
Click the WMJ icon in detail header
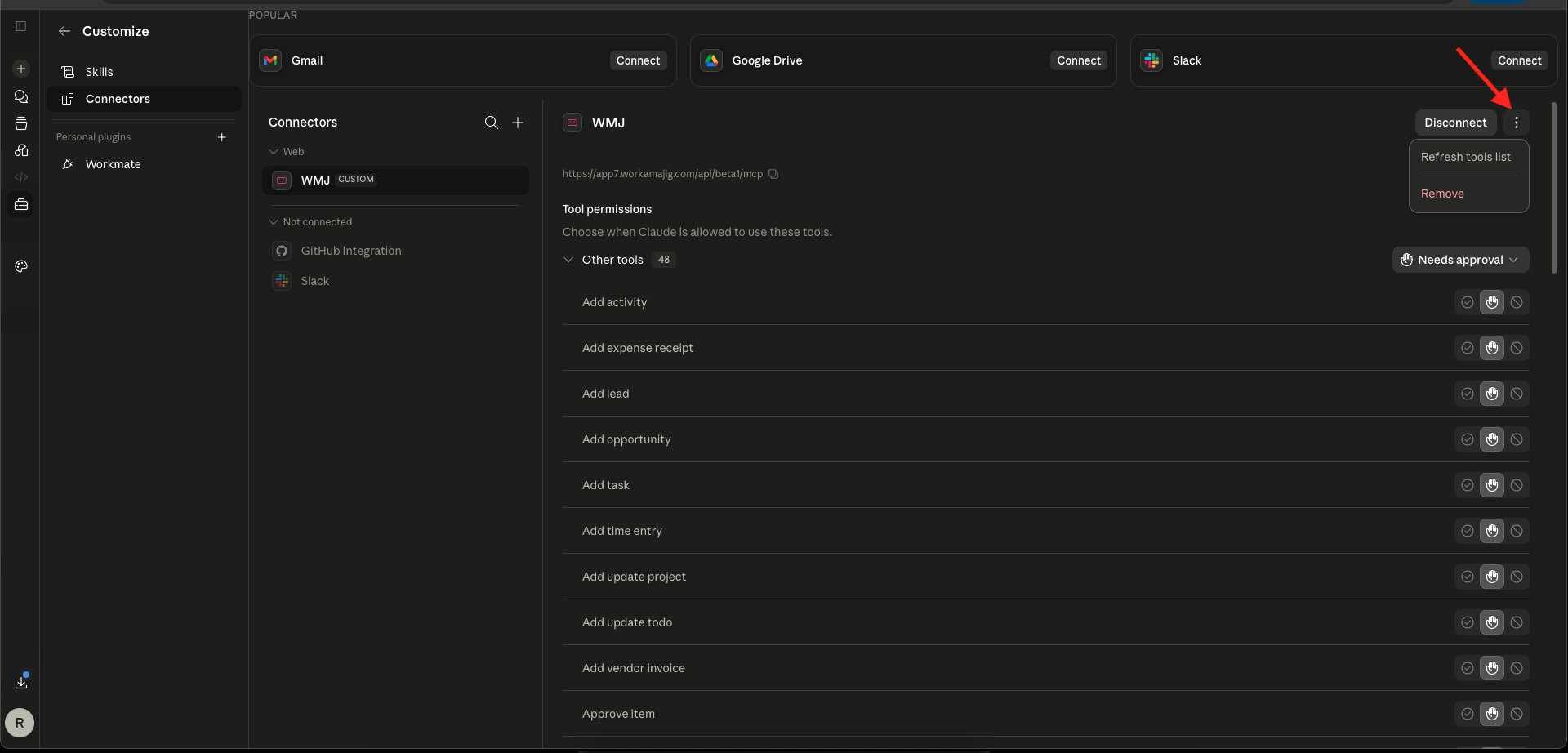(x=572, y=123)
